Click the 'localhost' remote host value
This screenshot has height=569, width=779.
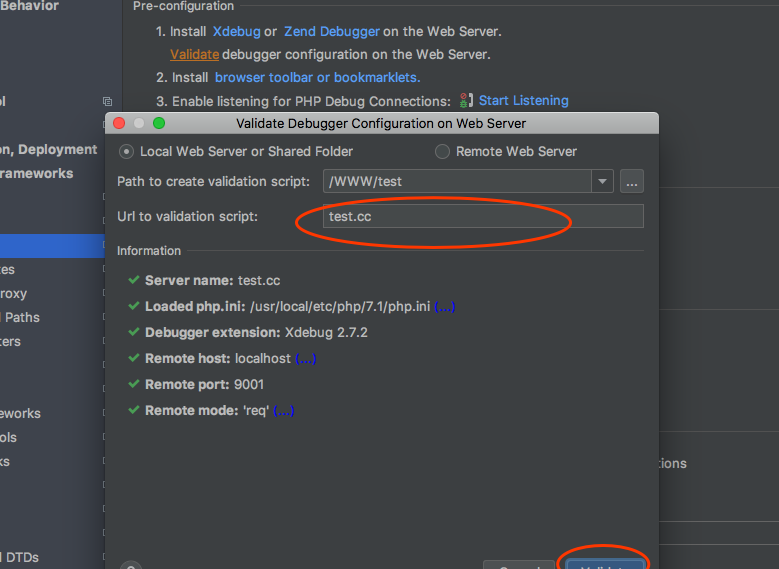click(263, 358)
